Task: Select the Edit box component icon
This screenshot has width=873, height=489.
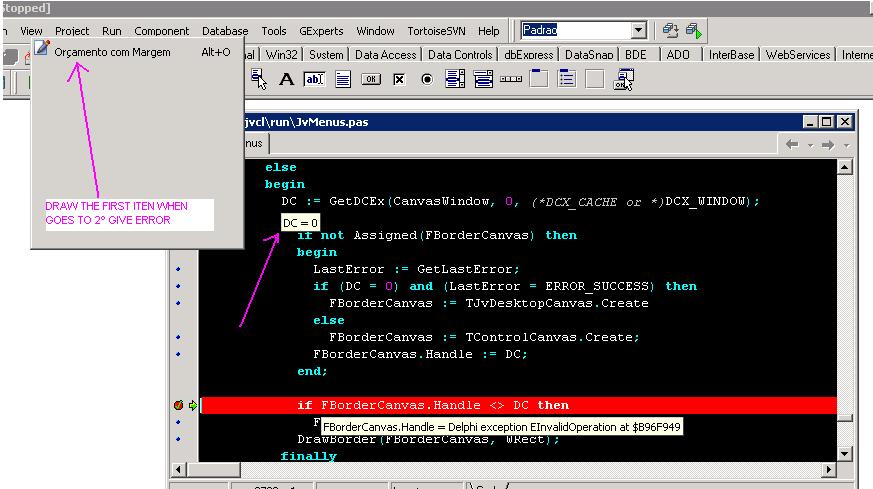Action: point(314,80)
